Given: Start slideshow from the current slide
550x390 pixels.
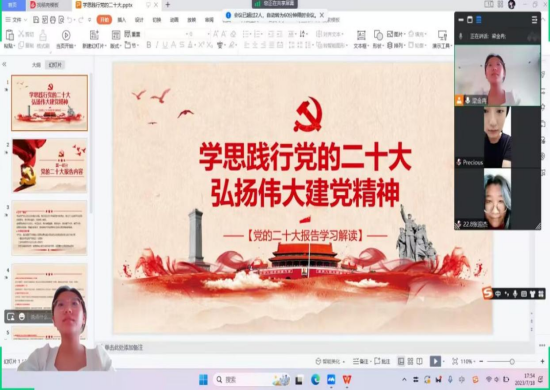Looking at the screenshot, I should coord(66,35).
